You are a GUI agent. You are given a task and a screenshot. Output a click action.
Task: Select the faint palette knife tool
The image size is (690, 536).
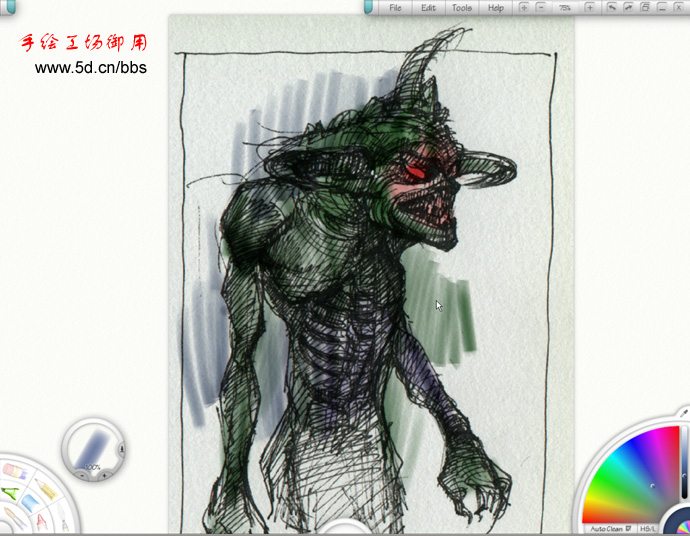[x=63, y=517]
